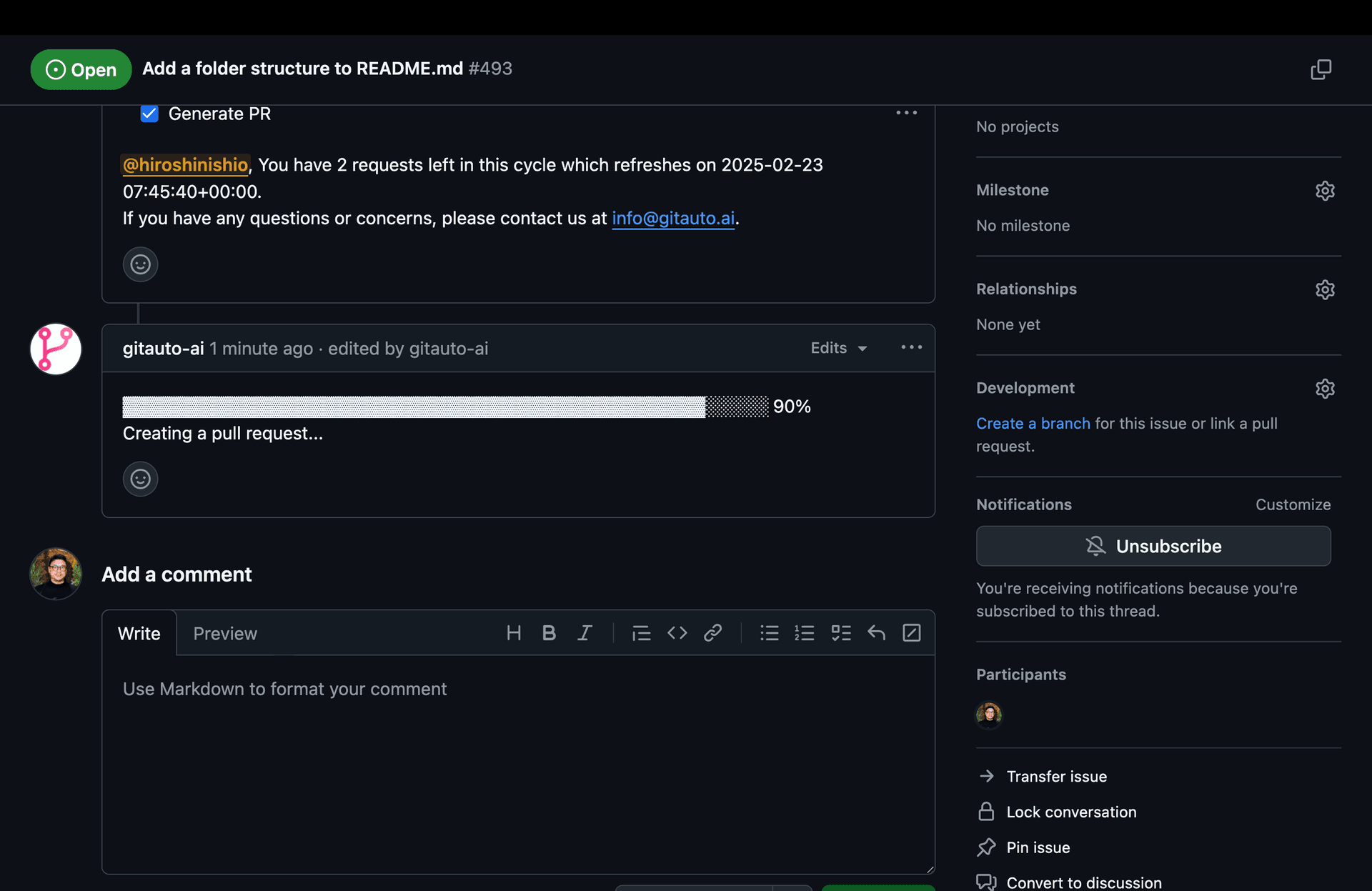Image resolution: width=1372 pixels, height=891 pixels.
Task: Click into the comment text area
Action: [518, 764]
